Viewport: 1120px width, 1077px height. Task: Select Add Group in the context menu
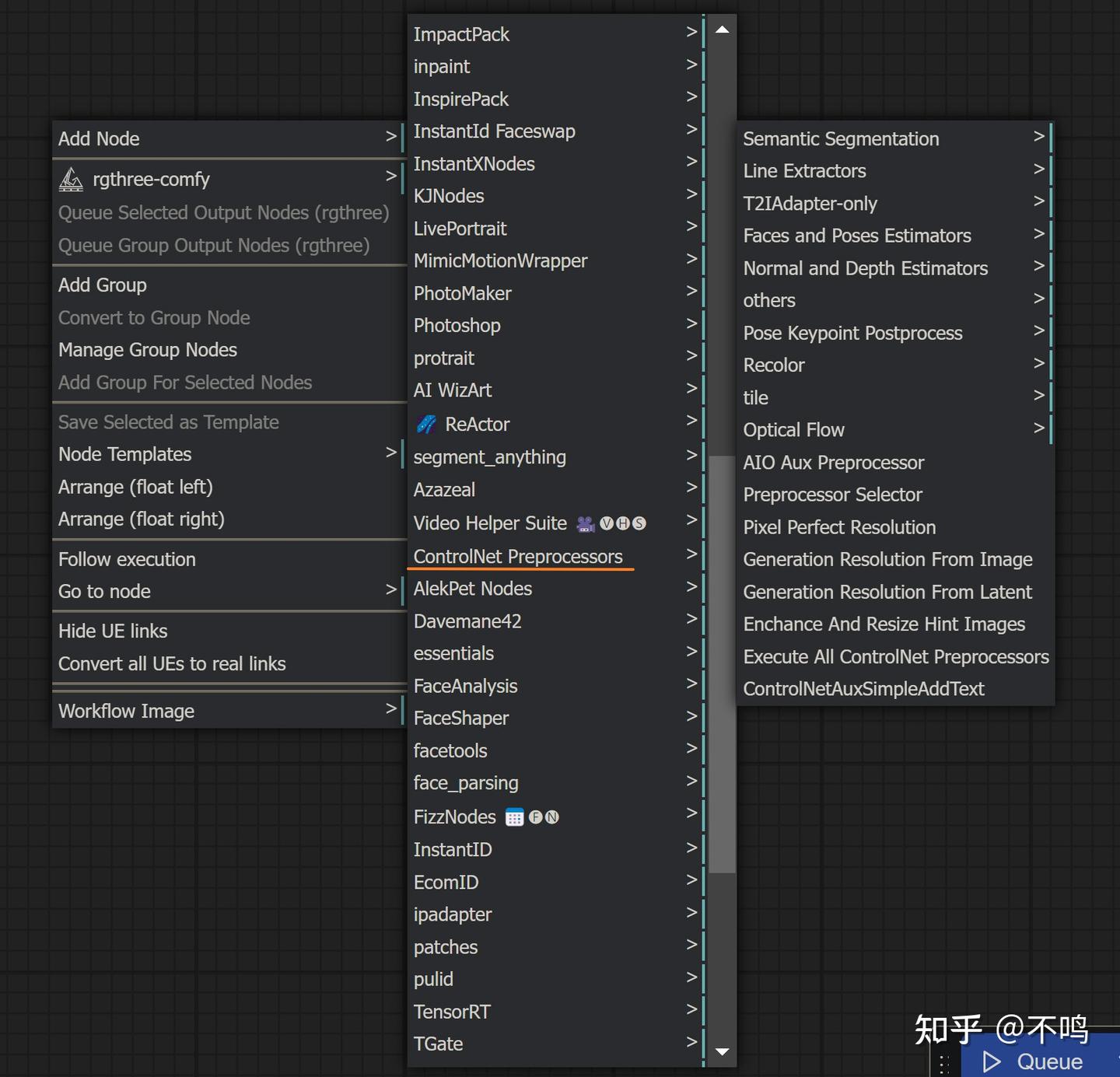click(x=229, y=285)
